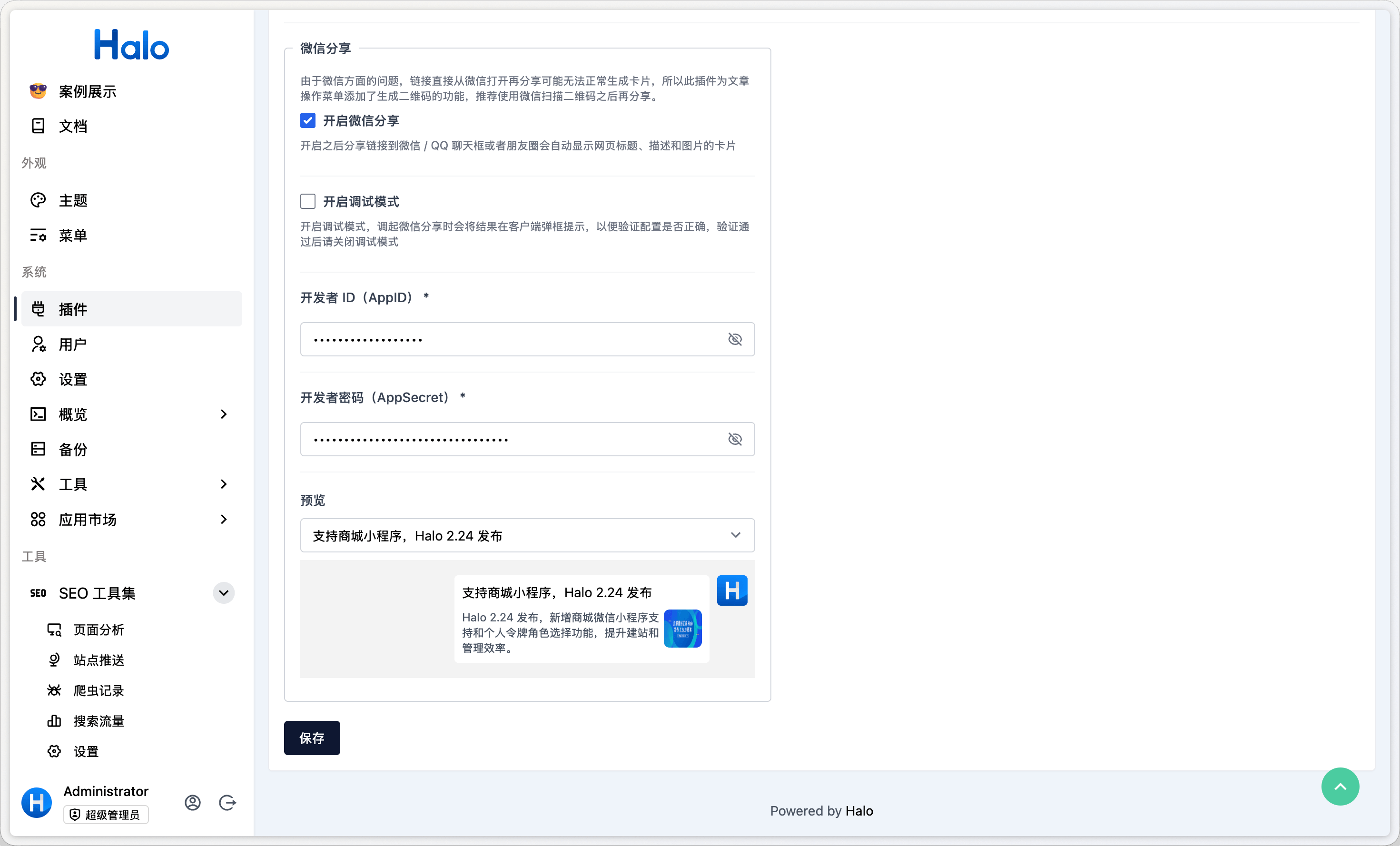Click the logout arrow icon

[x=227, y=802]
